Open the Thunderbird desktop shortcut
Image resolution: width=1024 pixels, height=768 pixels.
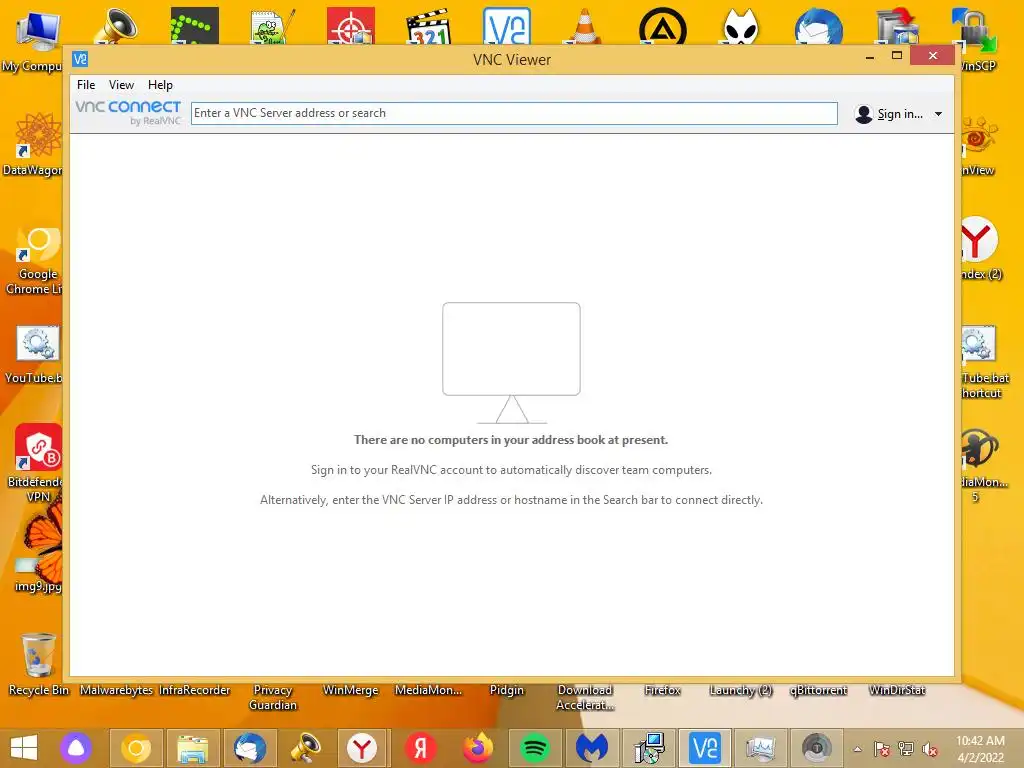[x=819, y=26]
